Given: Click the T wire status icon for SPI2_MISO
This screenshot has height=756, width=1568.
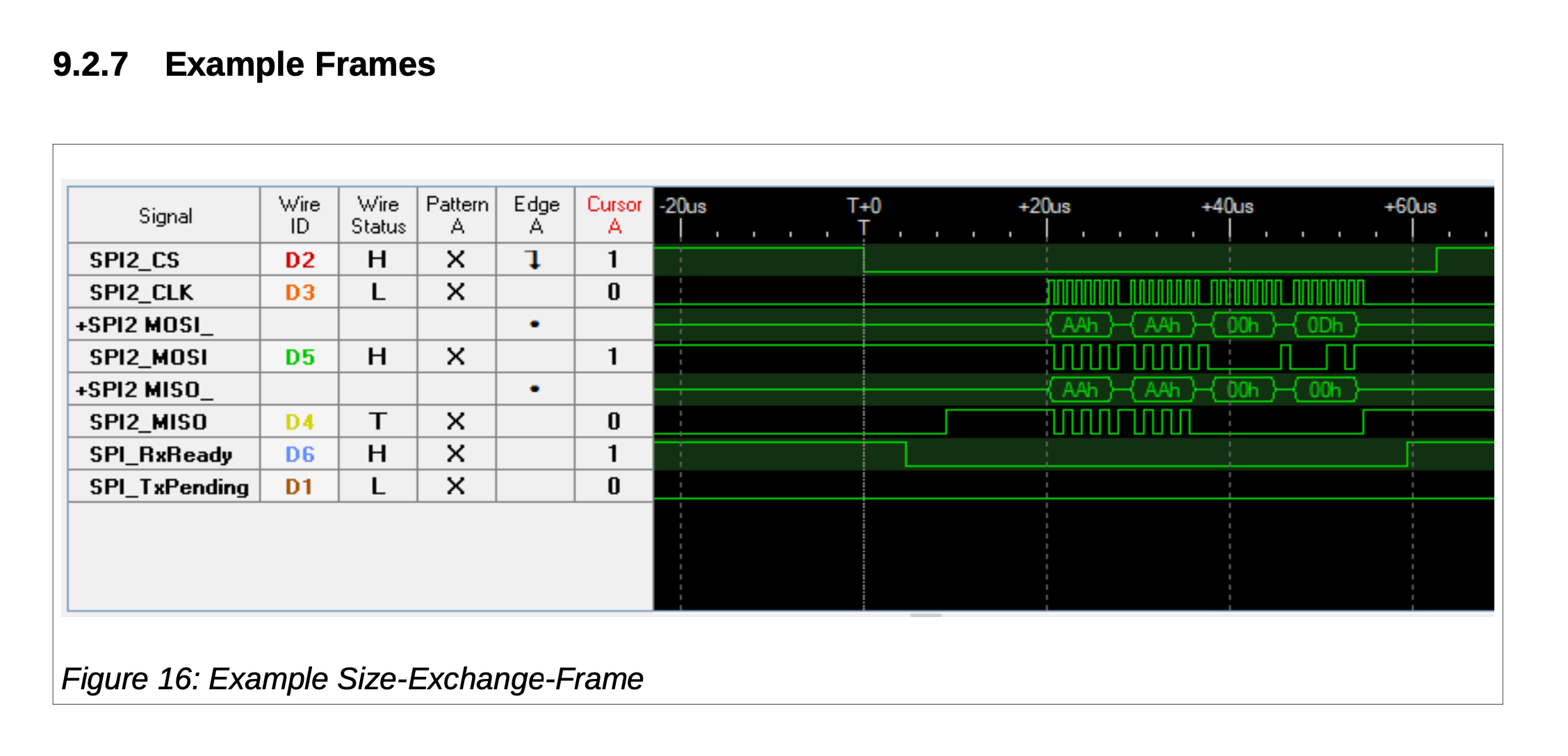Looking at the screenshot, I should [377, 421].
